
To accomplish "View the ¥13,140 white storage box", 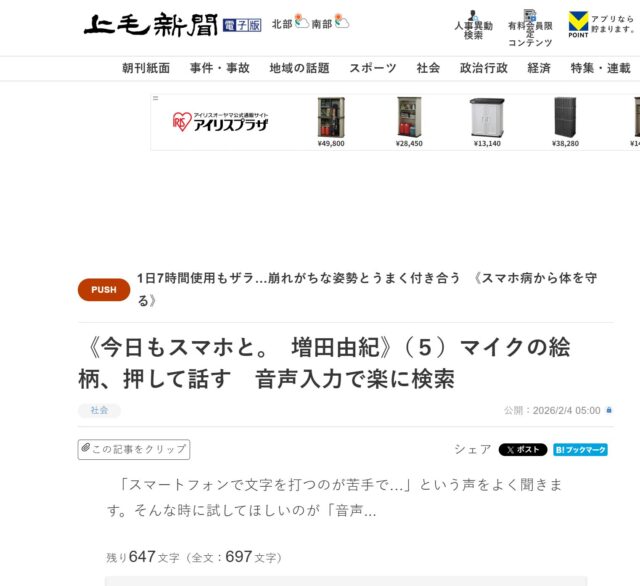I will [x=487, y=122].
